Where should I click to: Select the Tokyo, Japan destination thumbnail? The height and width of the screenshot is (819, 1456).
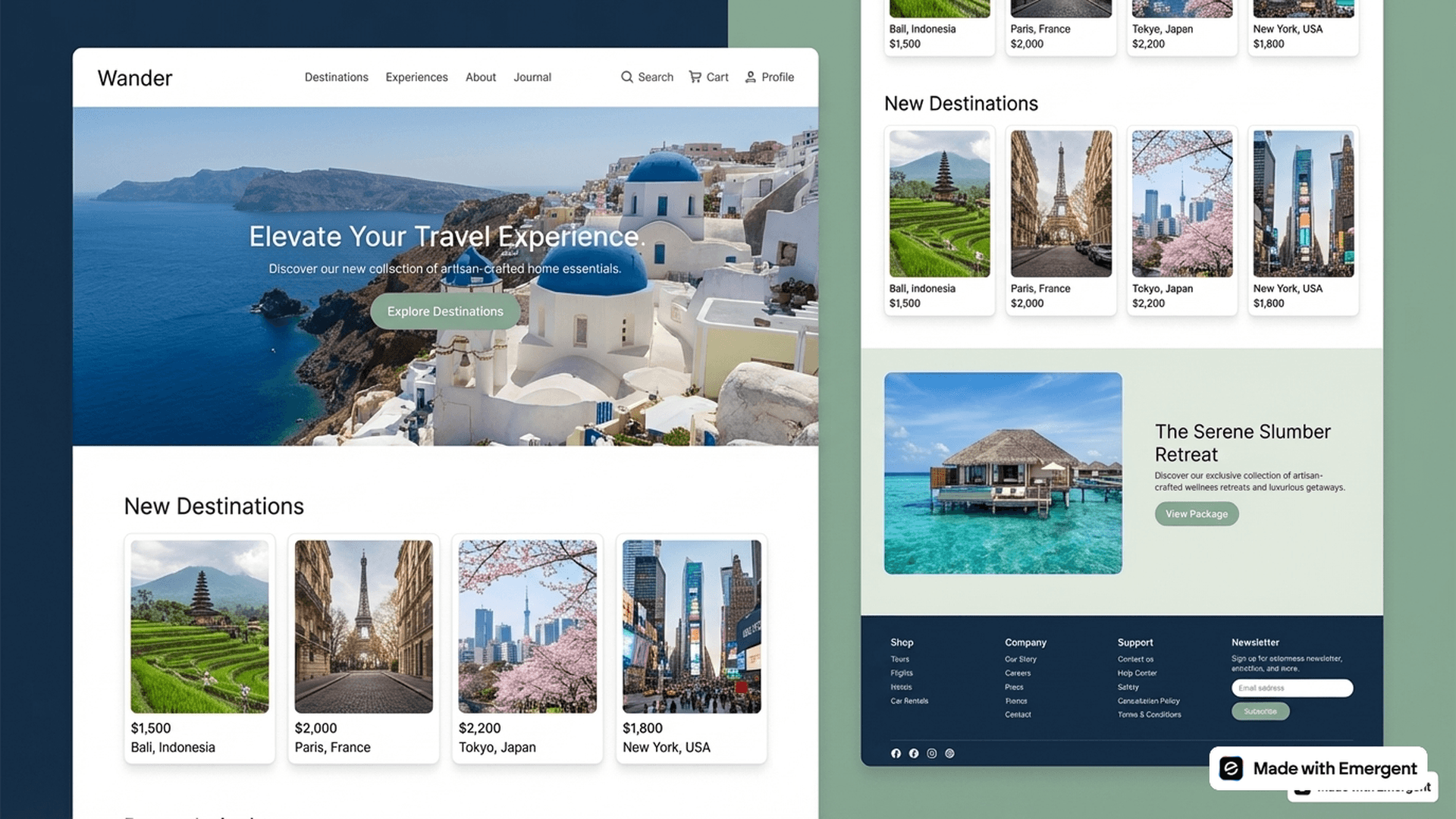click(x=527, y=626)
